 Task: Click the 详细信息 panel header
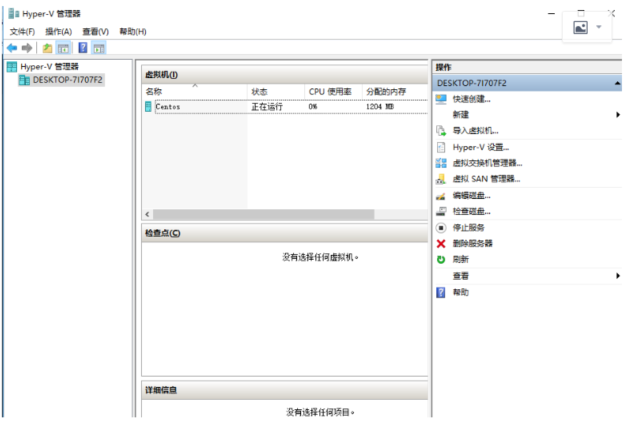285,391
